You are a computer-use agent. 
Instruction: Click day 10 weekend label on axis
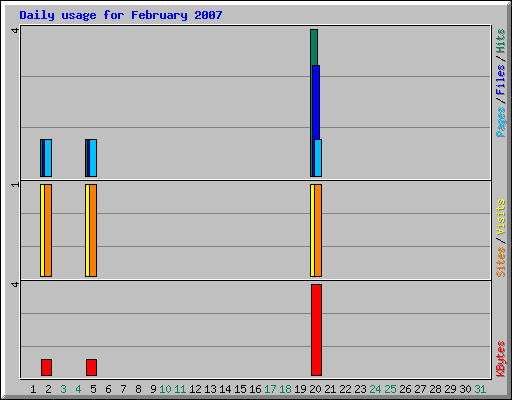pos(165,389)
